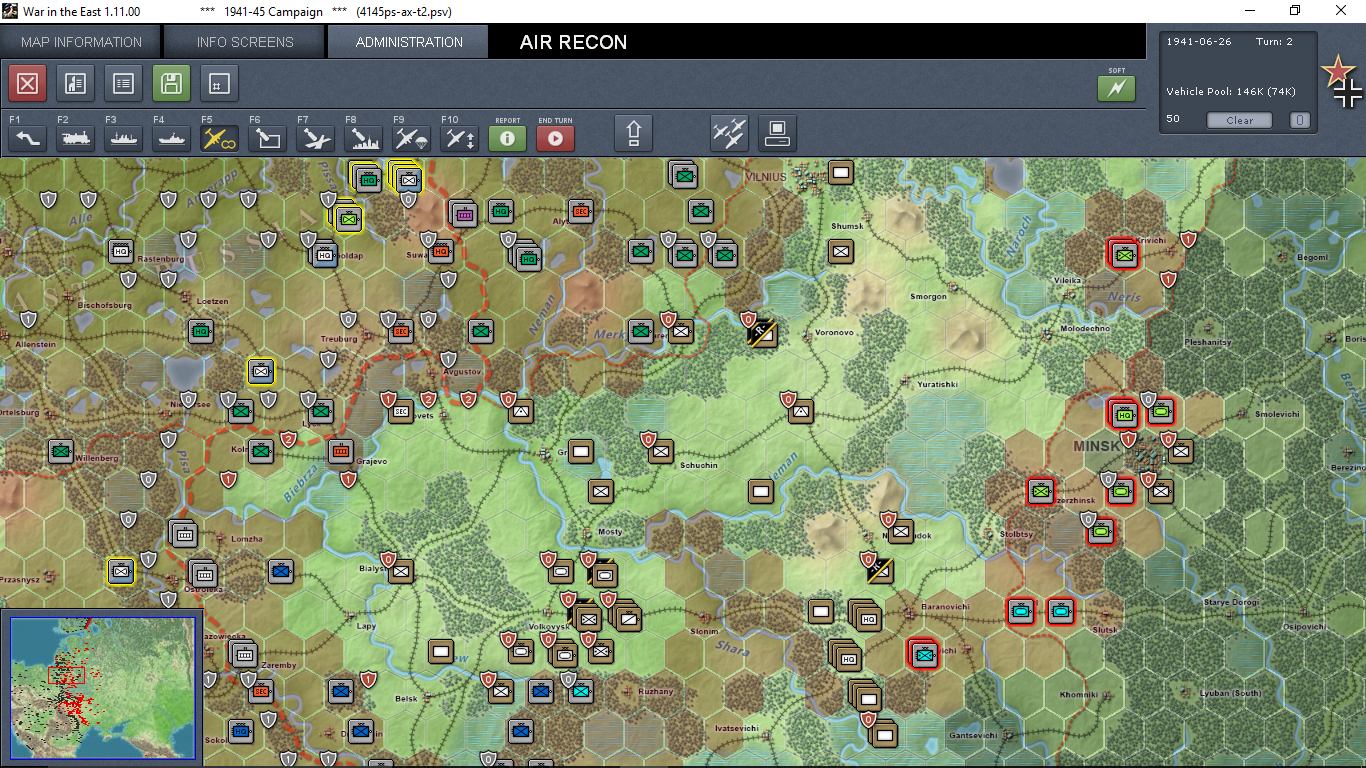The image size is (1366, 768).
Task: Click the crossed airplanes icon
Action: click(x=729, y=132)
